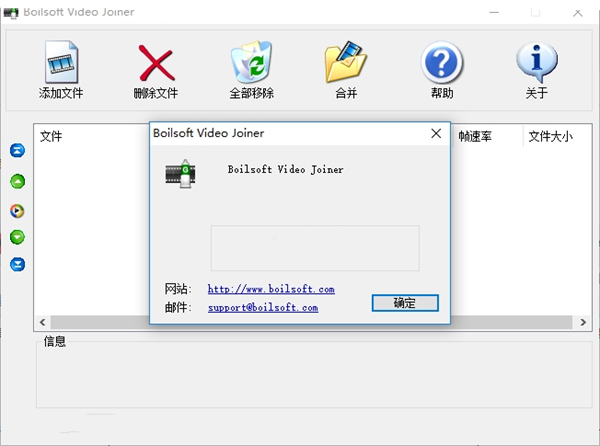Click the film strip logo in About dialog

tap(181, 174)
